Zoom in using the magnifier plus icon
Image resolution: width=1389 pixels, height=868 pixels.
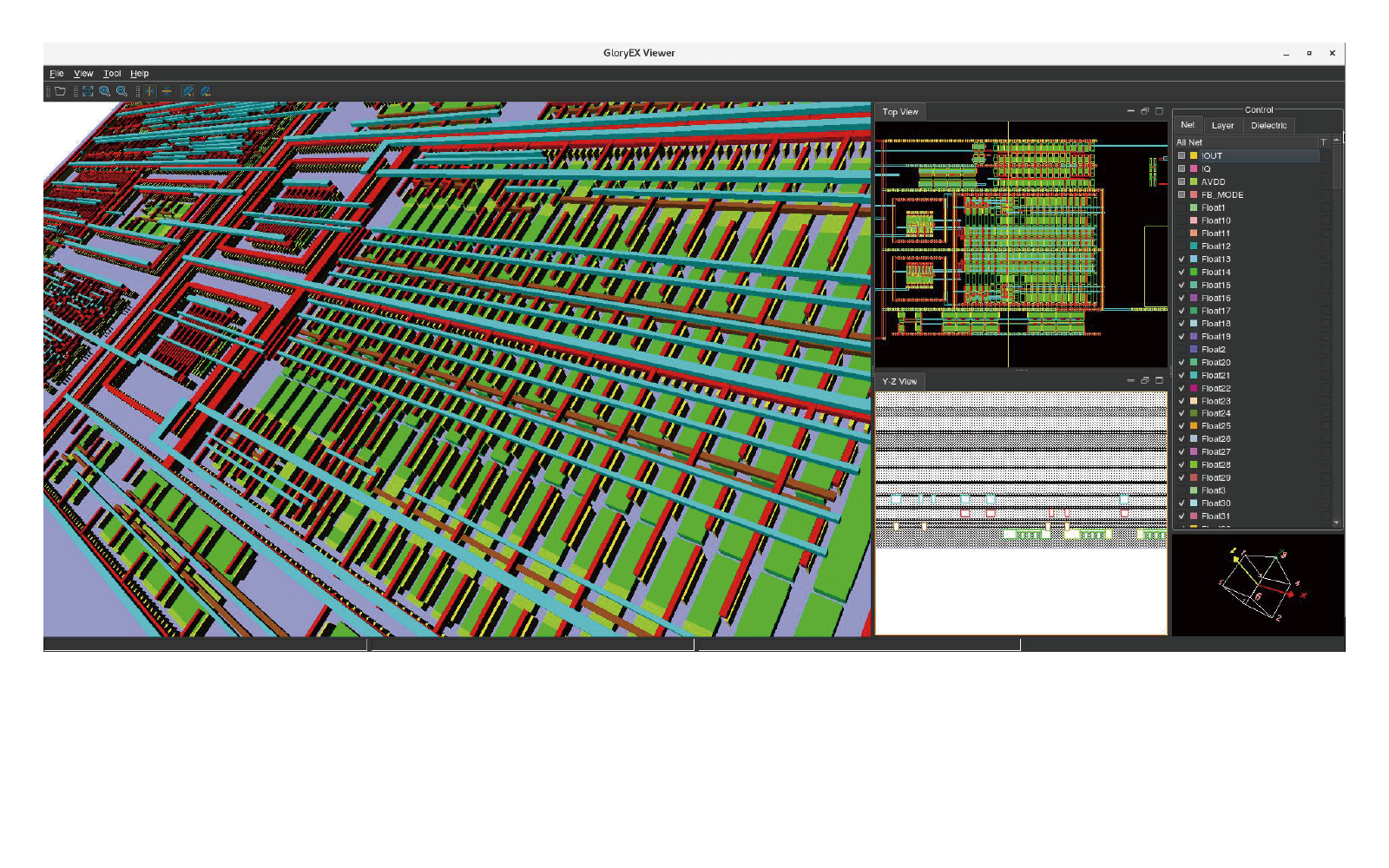pyautogui.click(x=105, y=91)
